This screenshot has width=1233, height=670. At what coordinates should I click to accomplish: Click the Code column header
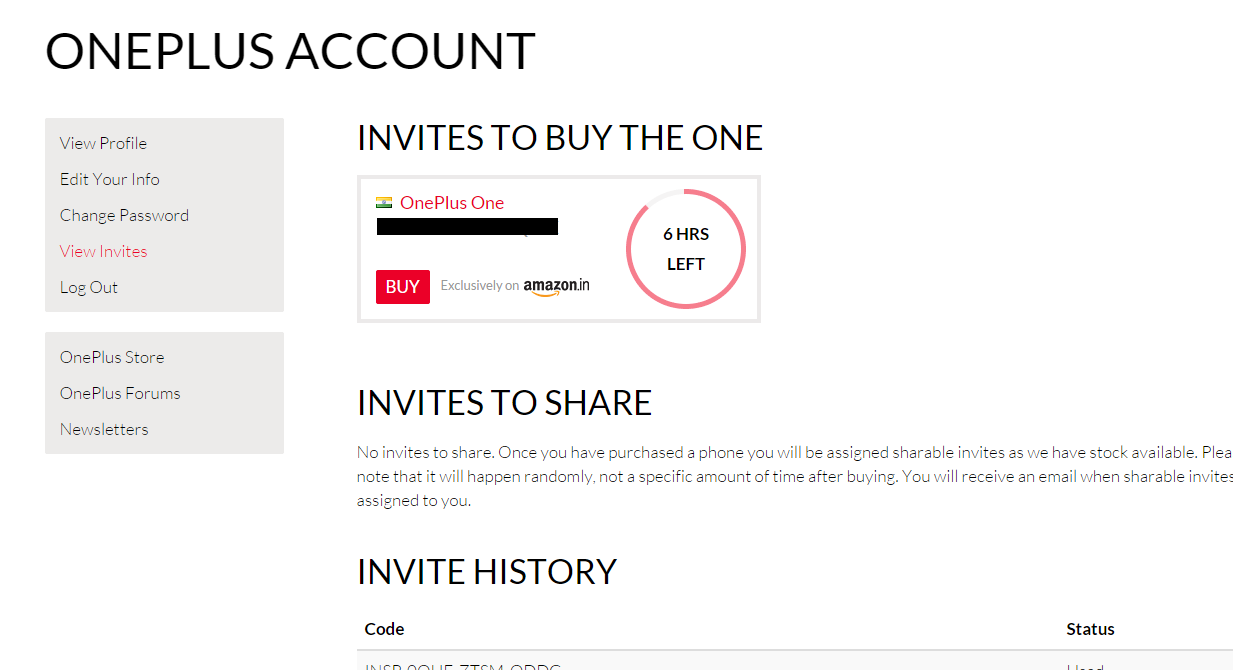(385, 629)
